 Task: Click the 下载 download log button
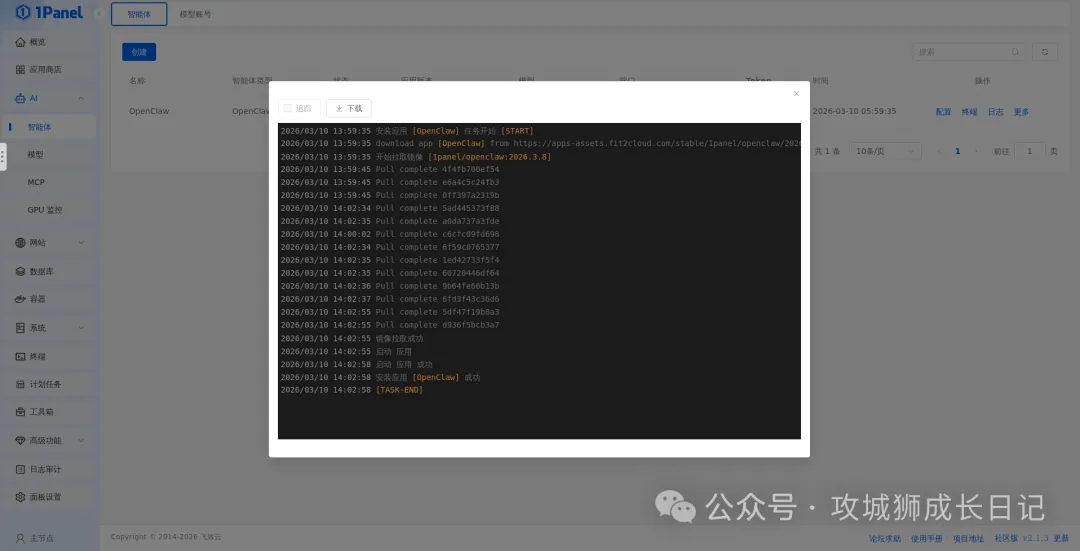pos(349,108)
